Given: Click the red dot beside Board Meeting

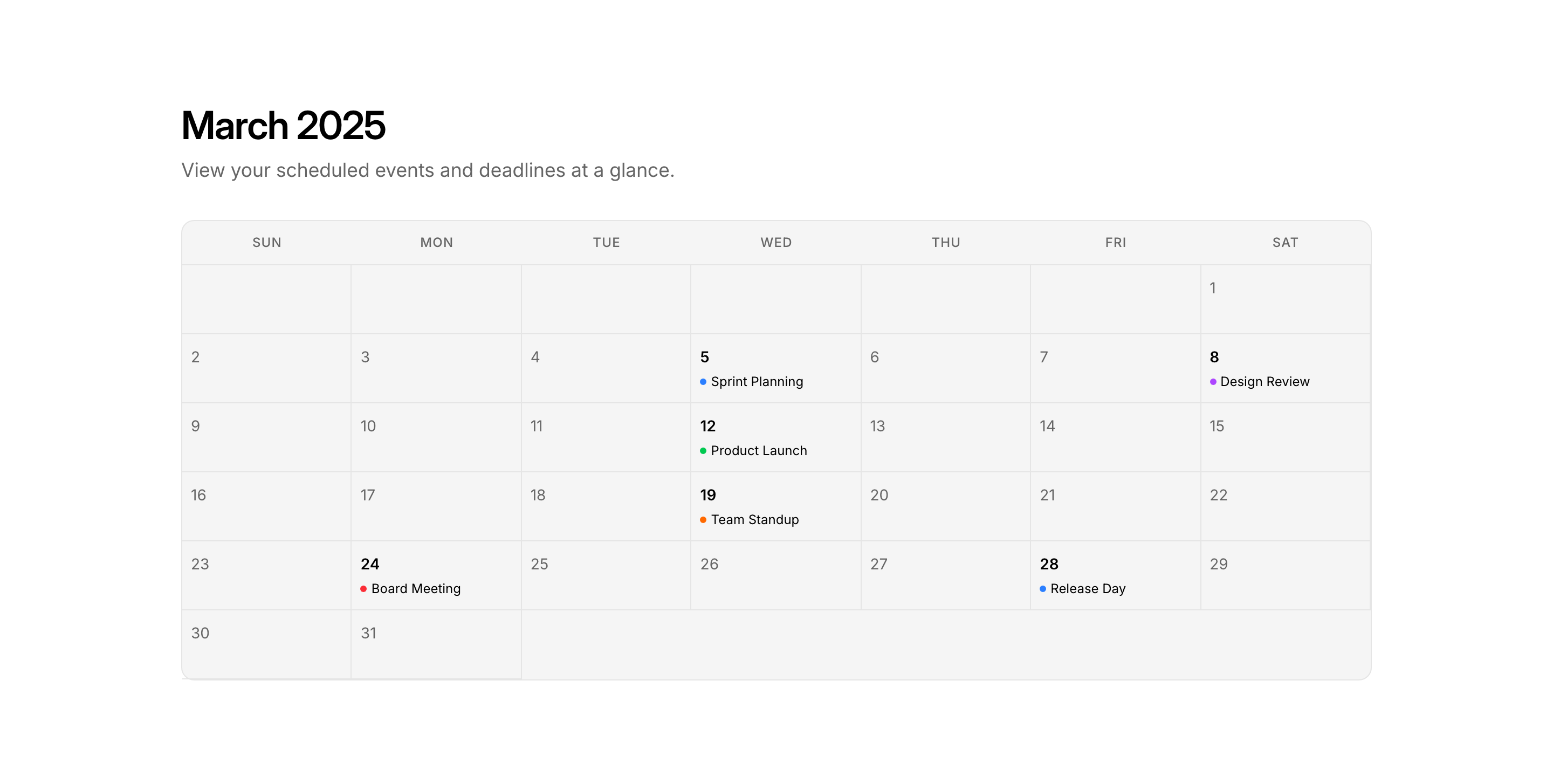Looking at the screenshot, I should point(363,589).
